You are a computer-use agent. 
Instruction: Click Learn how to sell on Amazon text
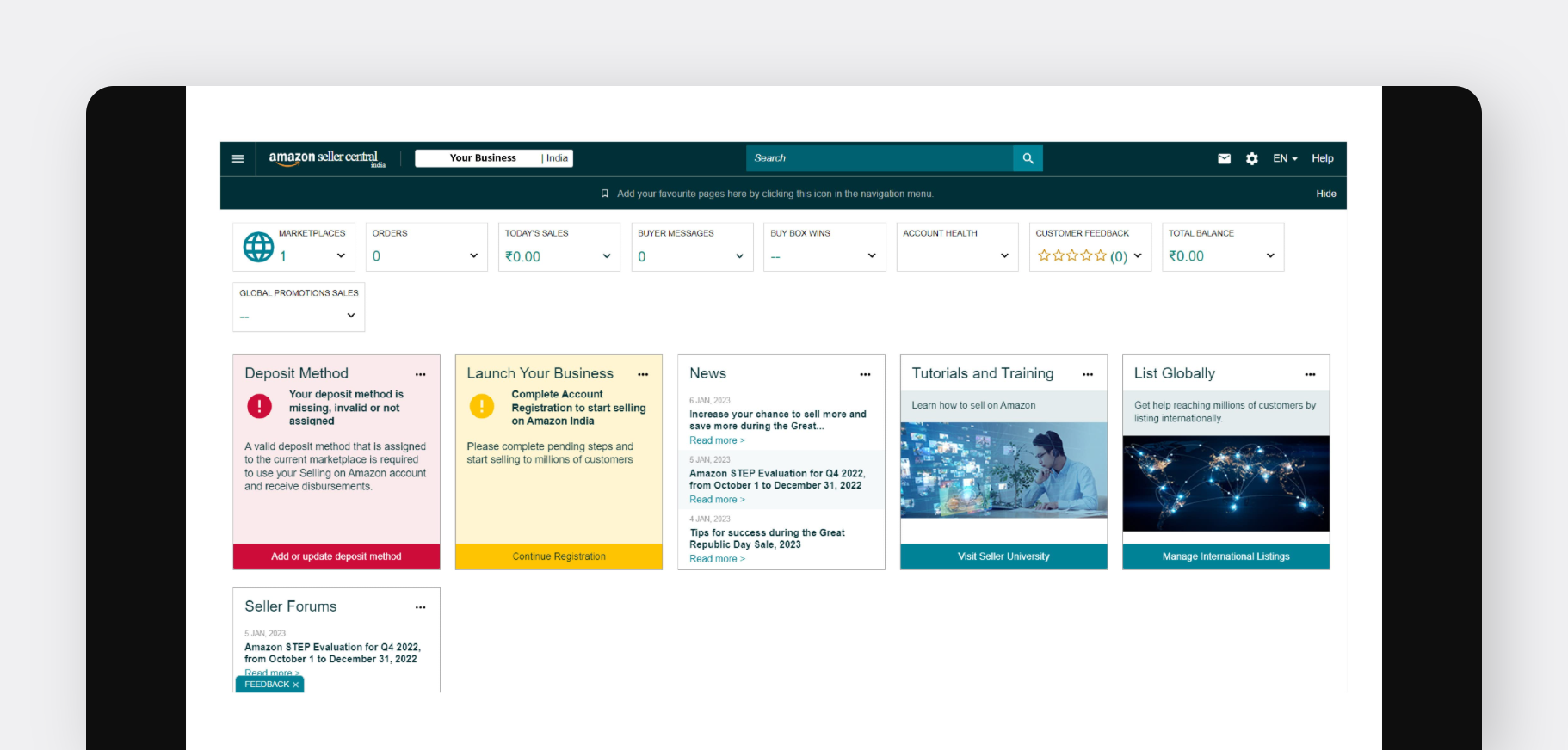click(x=973, y=405)
